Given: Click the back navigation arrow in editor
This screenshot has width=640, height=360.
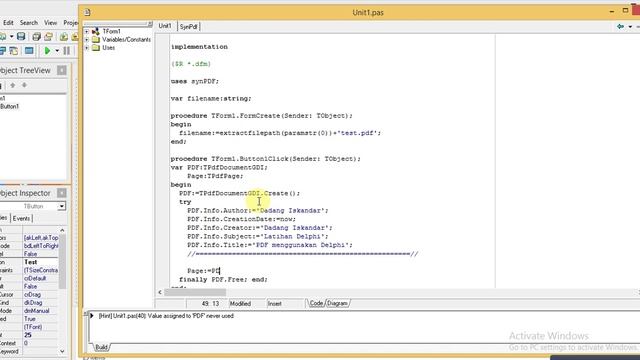Looking at the screenshot, I should click(x=621, y=26).
